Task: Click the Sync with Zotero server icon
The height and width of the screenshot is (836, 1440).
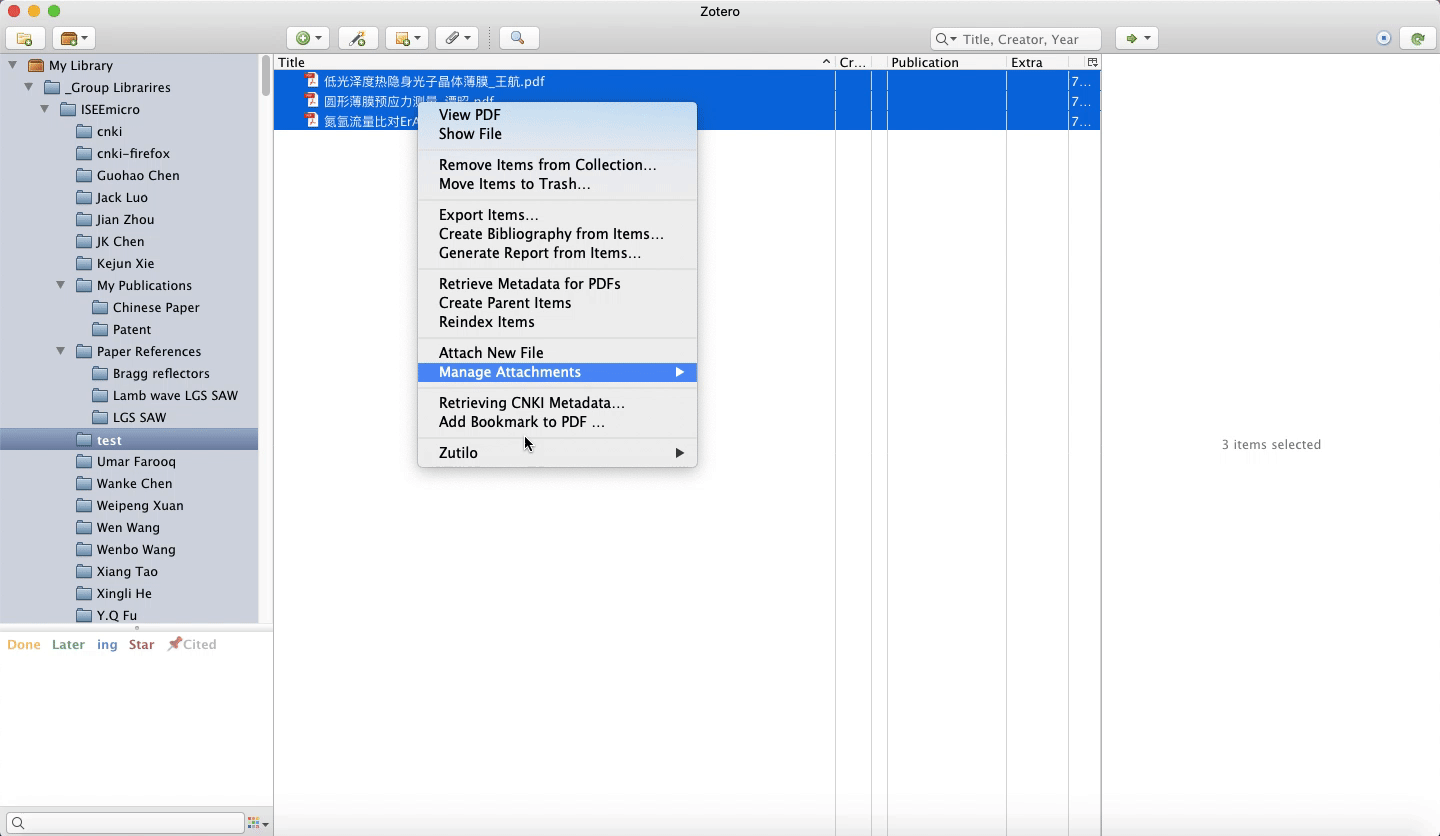Action: pyautogui.click(x=1418, y=38)
